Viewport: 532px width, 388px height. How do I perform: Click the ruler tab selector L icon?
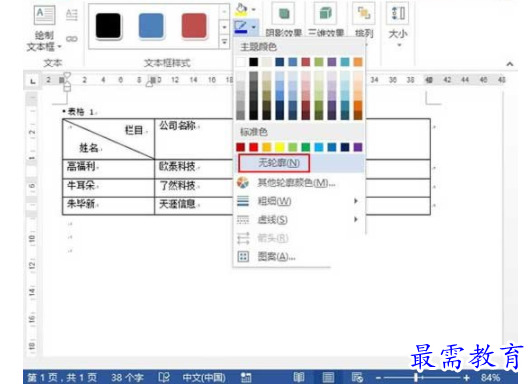[x=33, y=81]
